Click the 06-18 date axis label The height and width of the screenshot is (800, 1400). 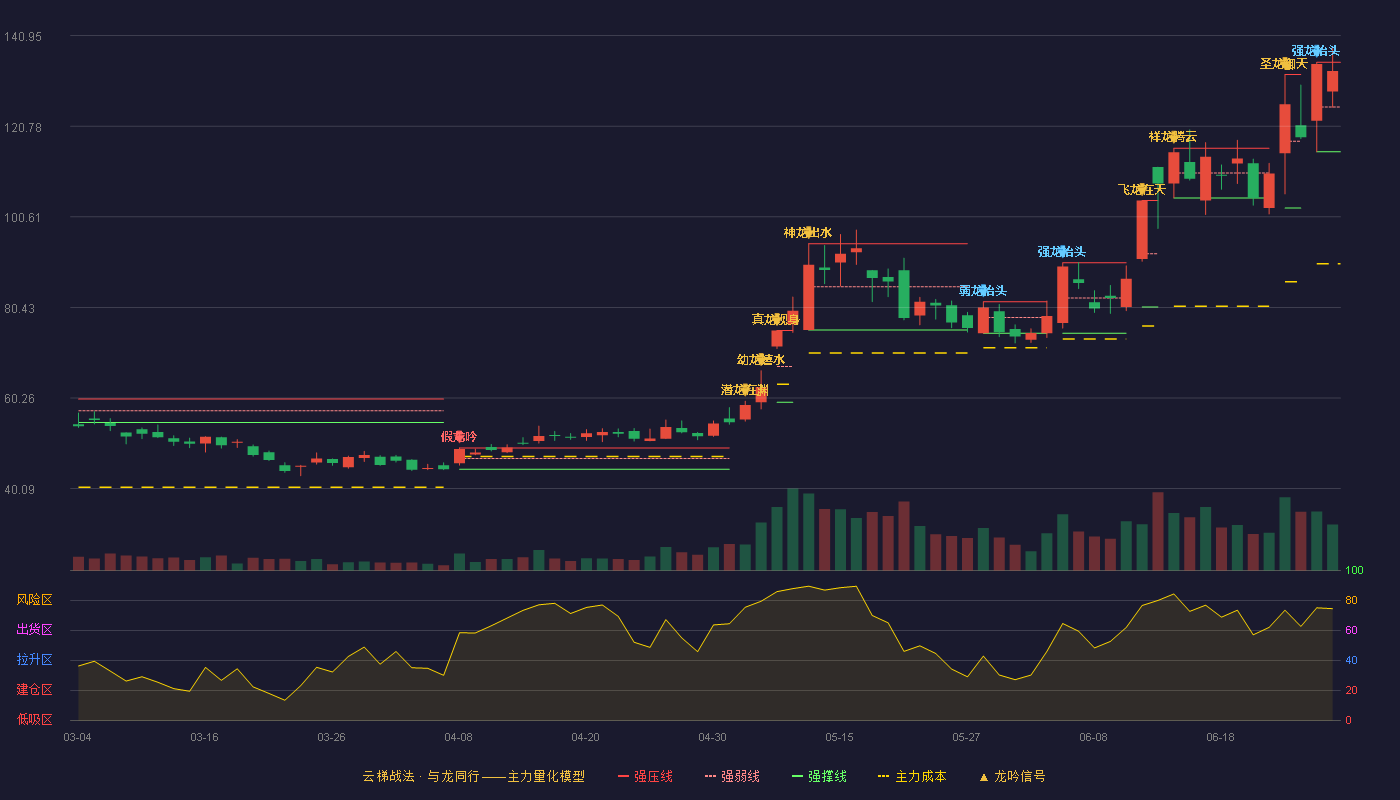pos(1221,737)
